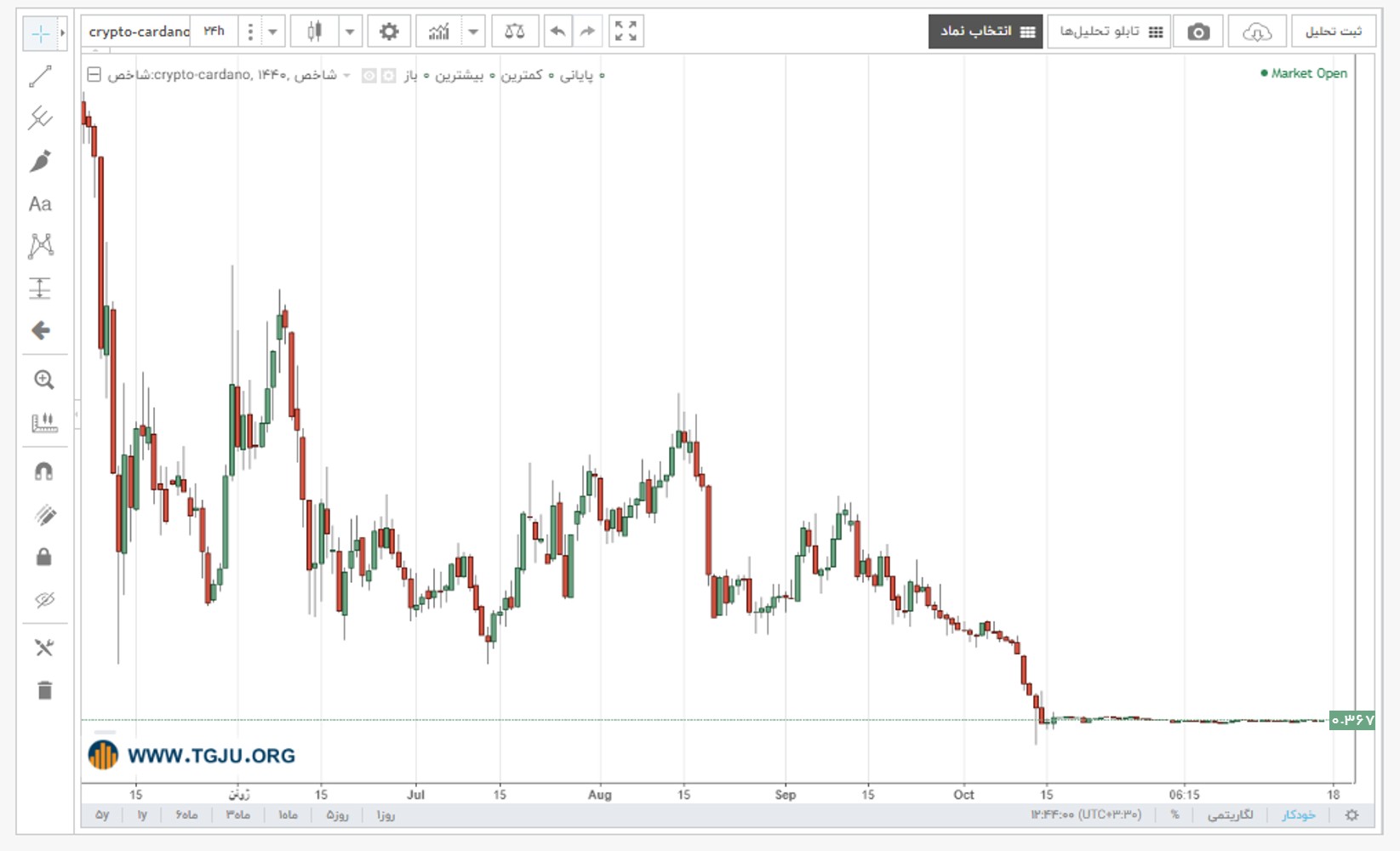
Task: Choose the Aa text annotation tool
Action: (x=40, y=204)
